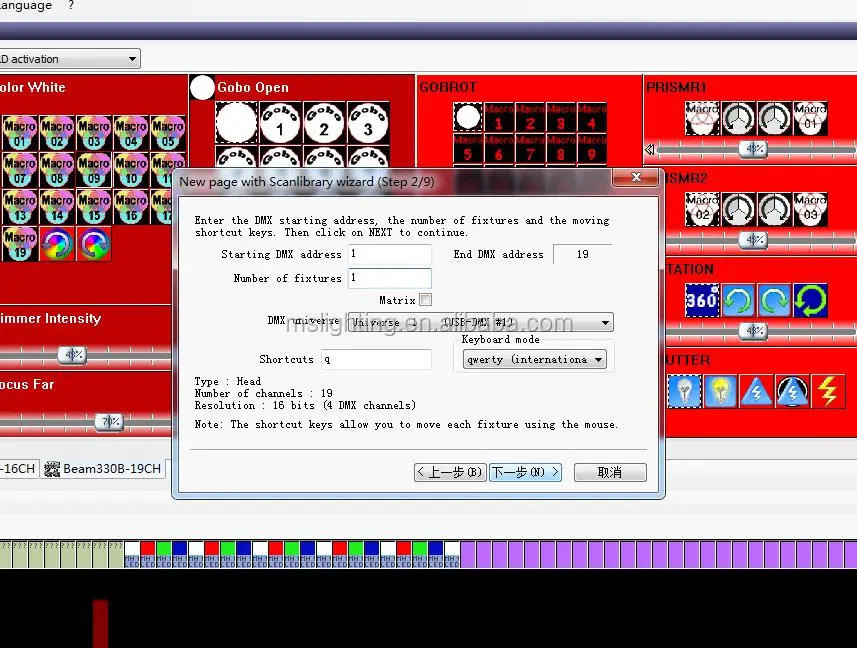The image size is (857, 648).
Task: Click GOBROT Macro 1 icon
Action: [x=497, y=118]
